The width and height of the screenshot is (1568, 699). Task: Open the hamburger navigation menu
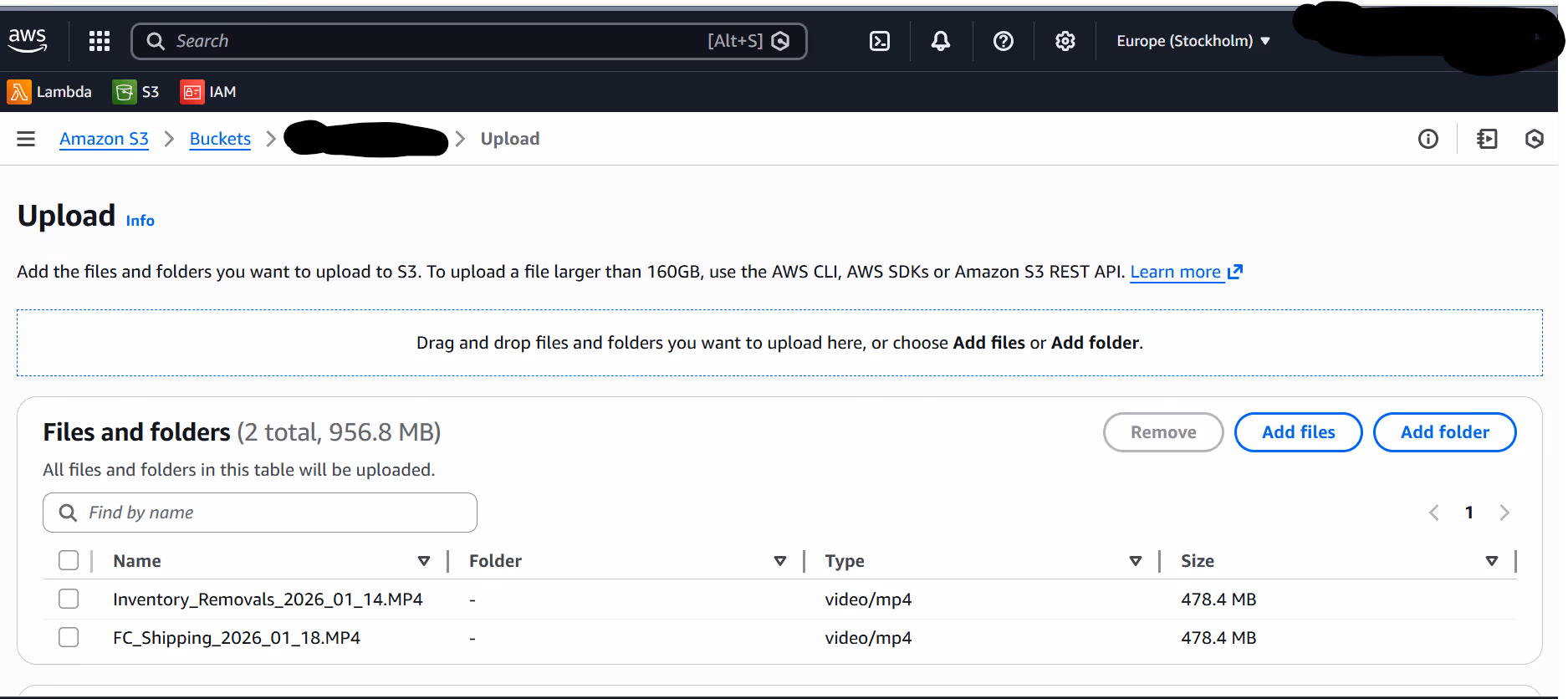point(26,139)
